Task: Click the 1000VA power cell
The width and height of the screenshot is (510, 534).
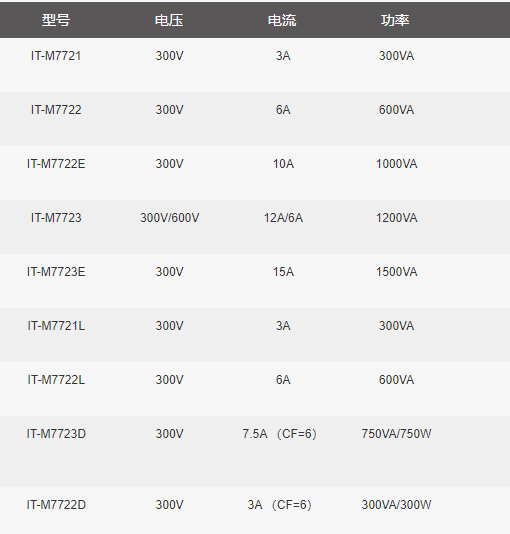Action: 397,164
